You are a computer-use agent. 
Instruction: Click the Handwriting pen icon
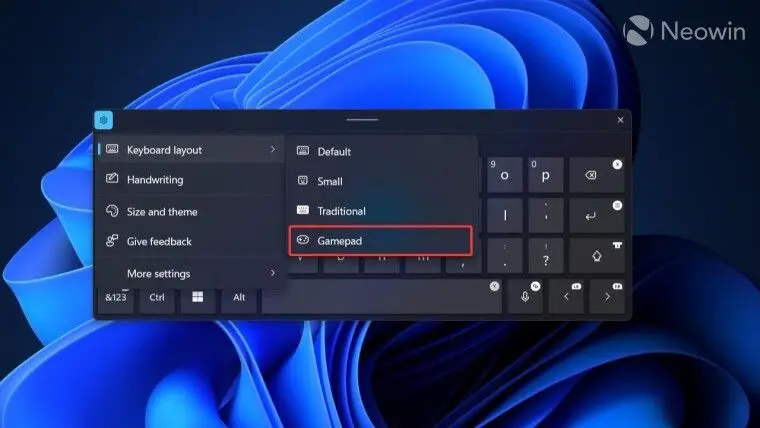tap(112, 178)
